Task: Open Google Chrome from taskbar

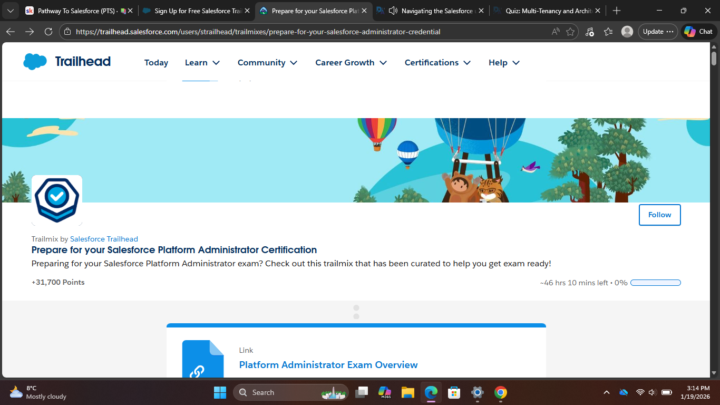Action: point(501,393)
